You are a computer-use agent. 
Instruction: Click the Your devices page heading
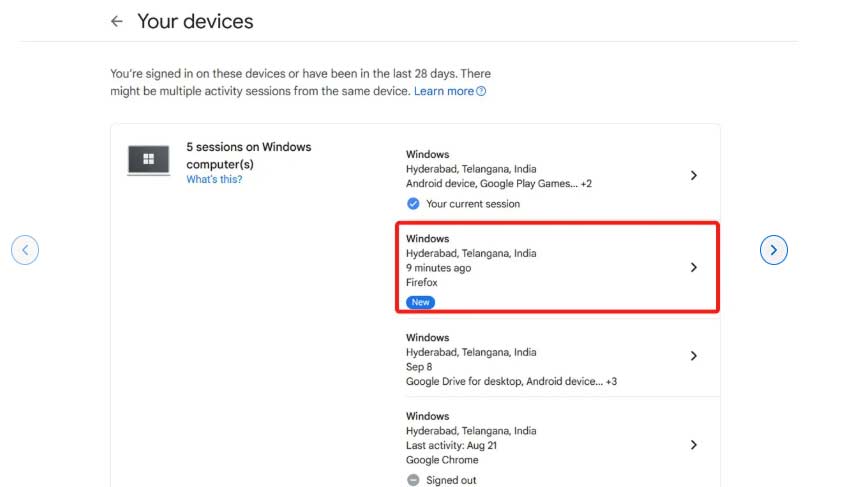point(195,21)
